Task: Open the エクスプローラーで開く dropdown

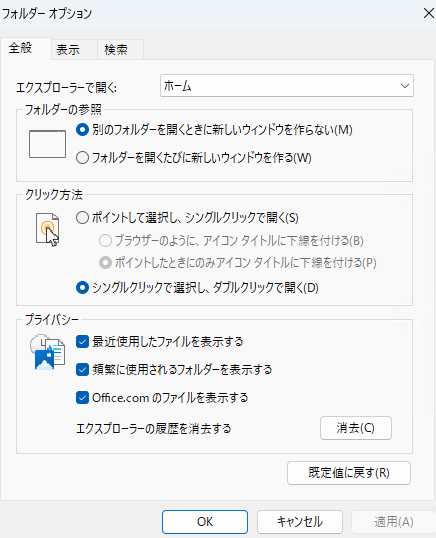Action: pyautogui.click(x=287, y=86)
